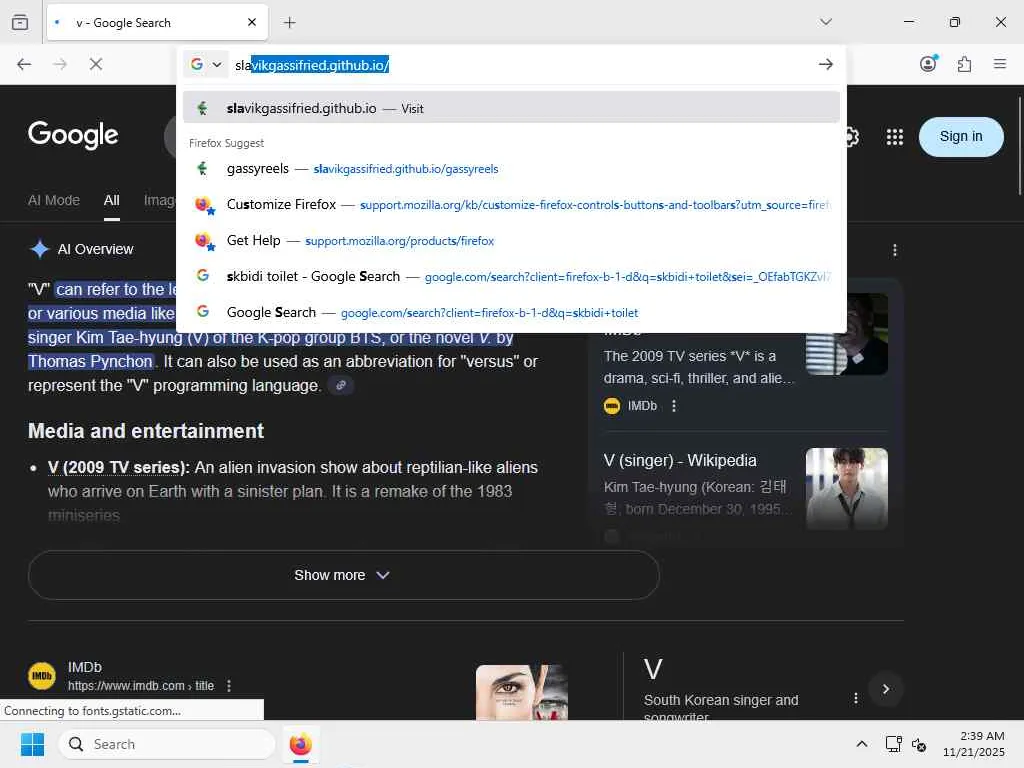Open the list all tabs chevron
Screen dimensions: 1024x768
pyautogui.click(x=825, y=22)
